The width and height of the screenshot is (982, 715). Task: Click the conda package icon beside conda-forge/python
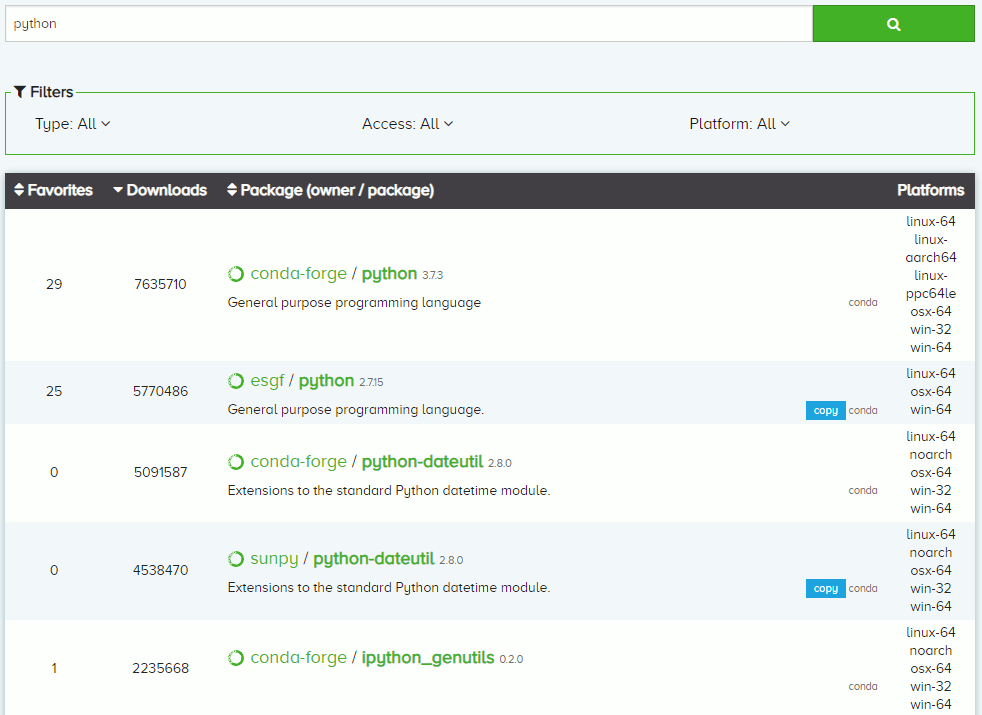point(236,272)
